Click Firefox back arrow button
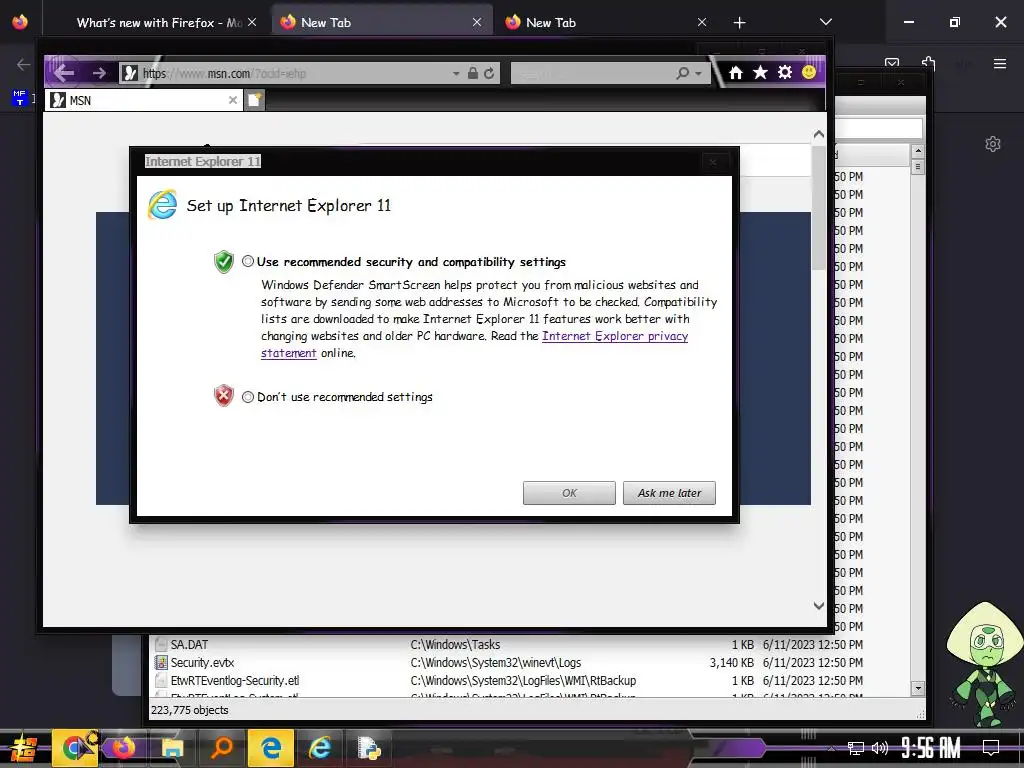The image size is (1024, 768). 24,64
